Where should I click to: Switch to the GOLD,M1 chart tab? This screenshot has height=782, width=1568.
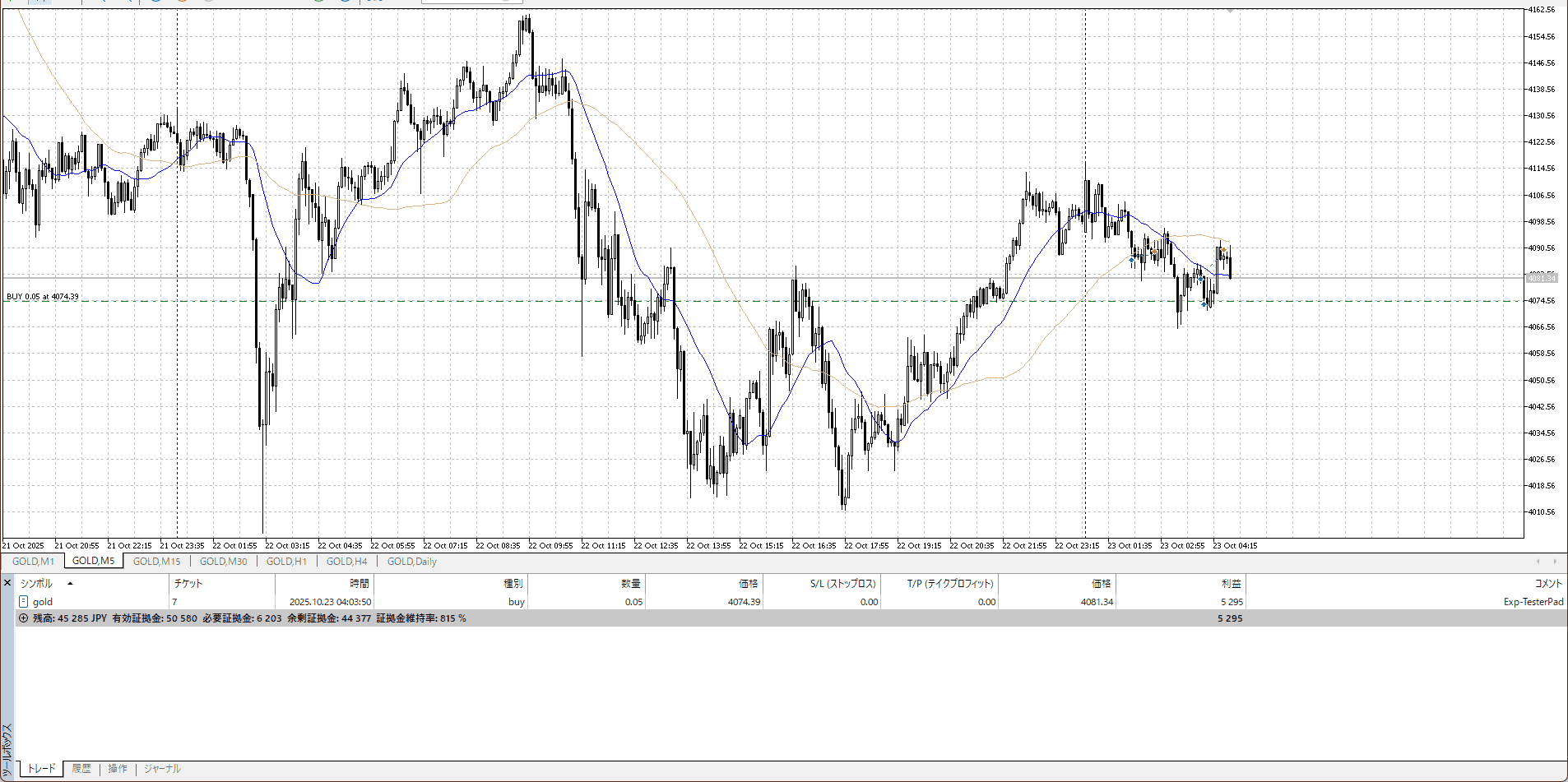(33, 562)
